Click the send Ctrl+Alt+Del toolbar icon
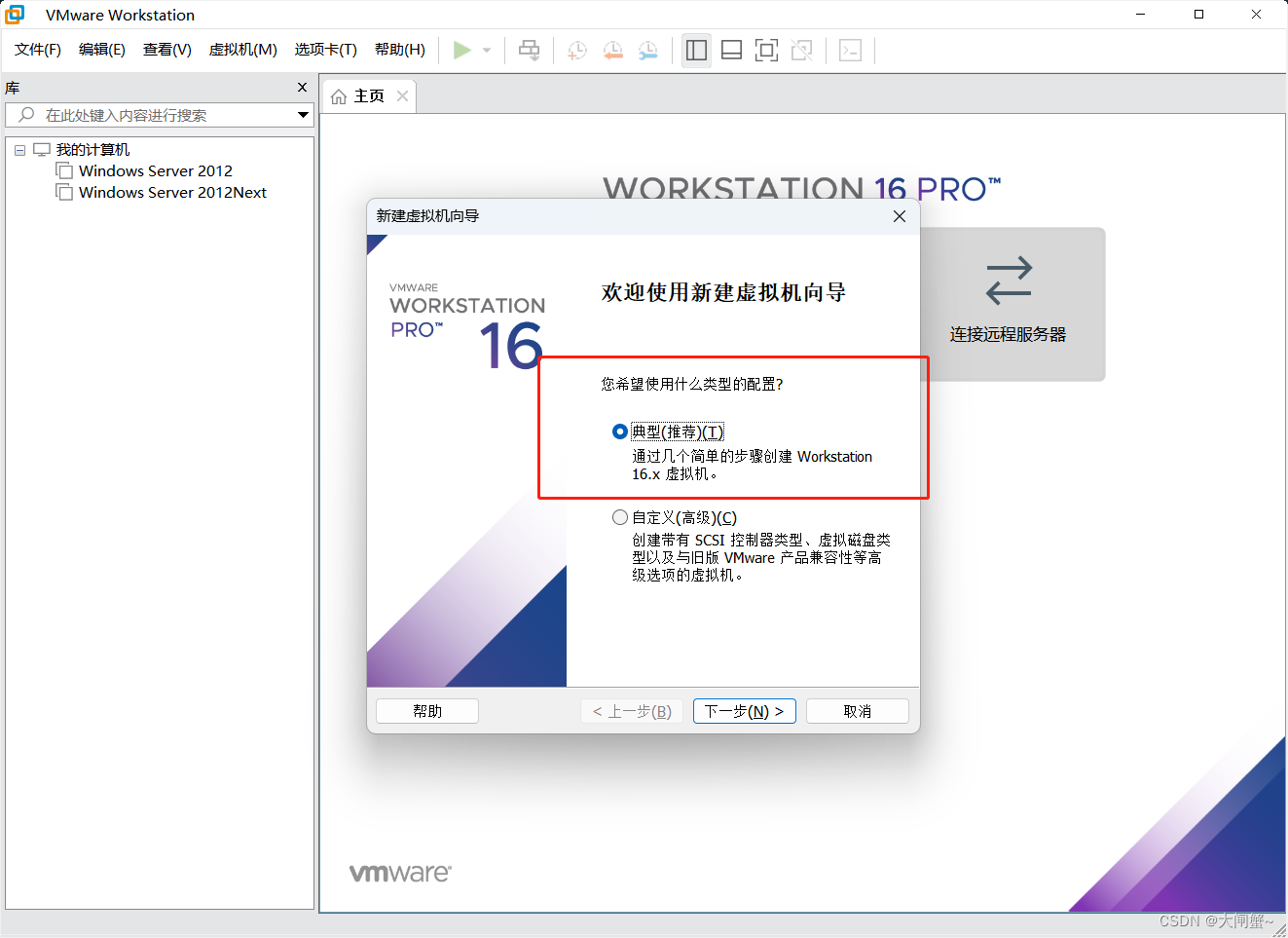 click(530, 50)
